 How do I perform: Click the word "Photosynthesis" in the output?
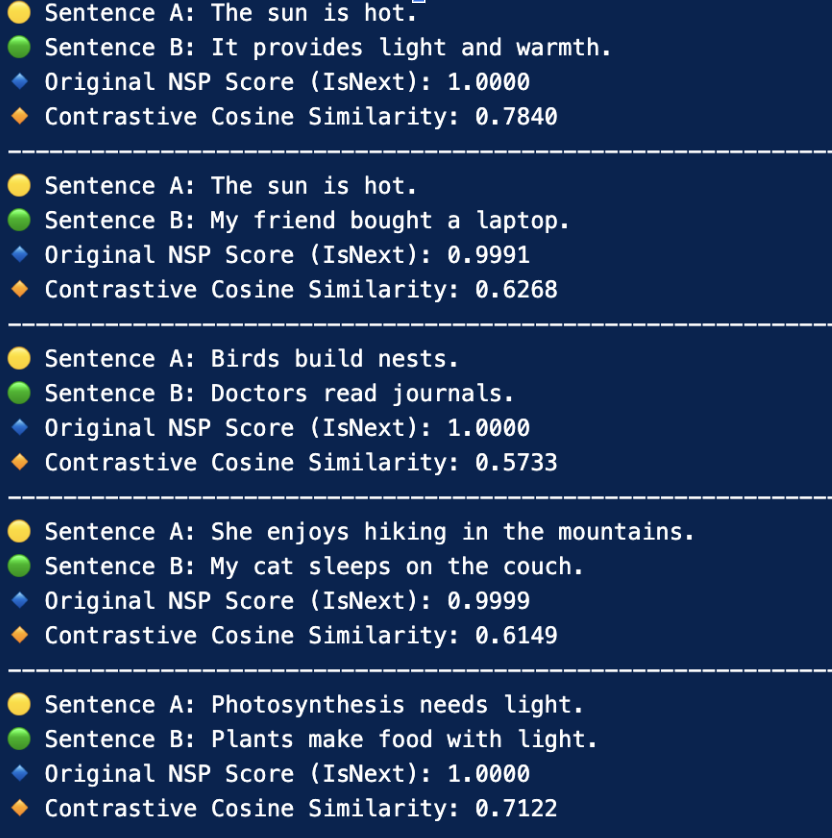(307, 704)
